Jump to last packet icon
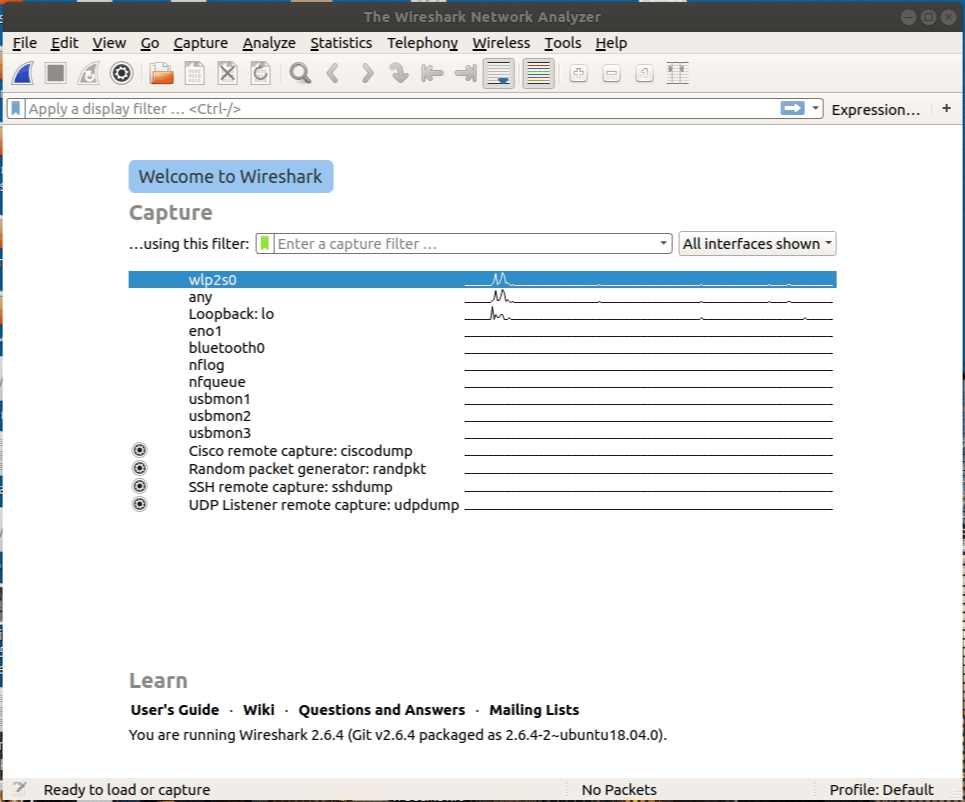The width and height of the screenshot is (965, 802). [465, 74]
